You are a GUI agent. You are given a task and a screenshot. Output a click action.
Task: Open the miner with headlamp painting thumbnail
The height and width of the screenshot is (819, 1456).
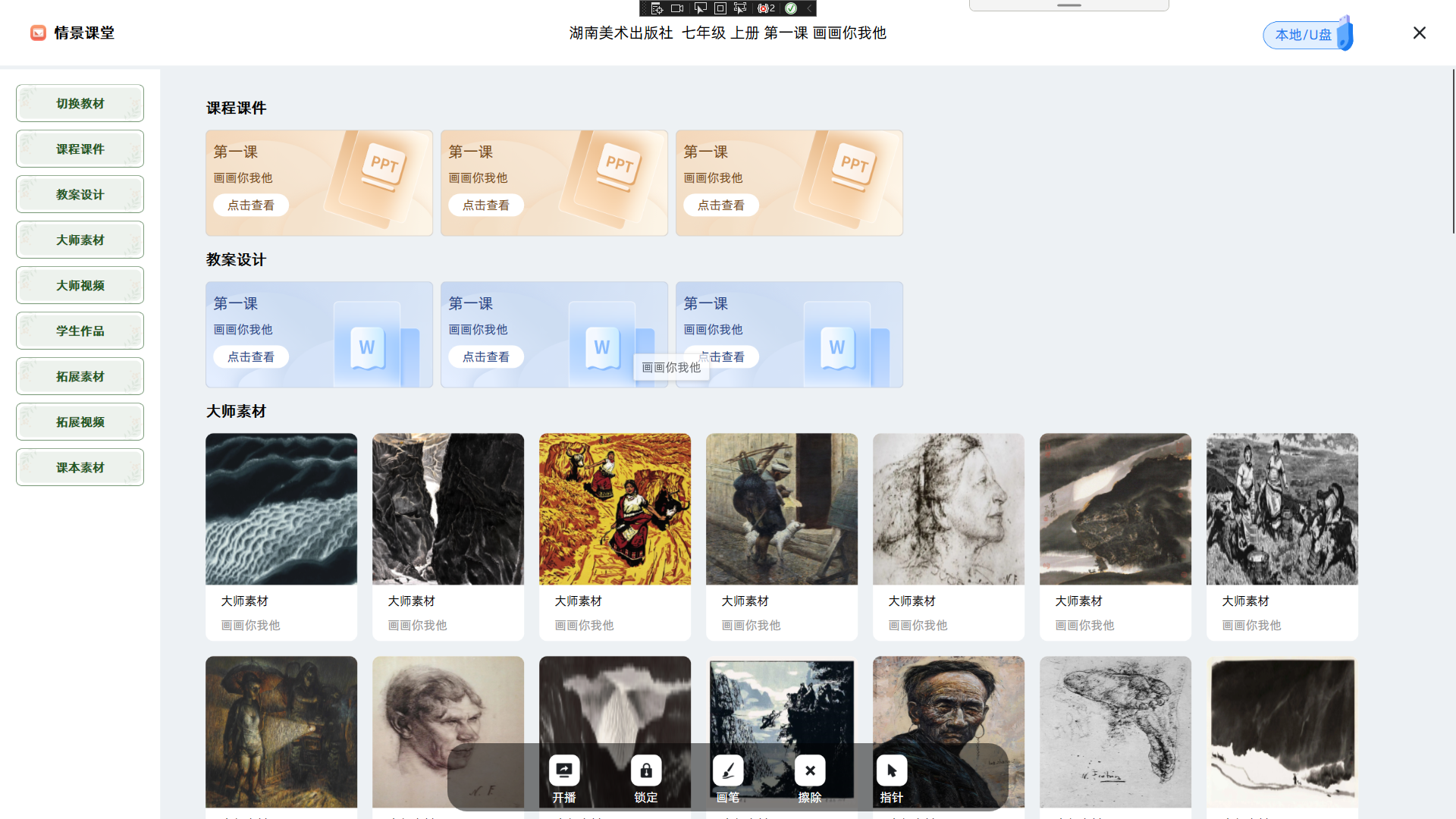pyautogui.click(x=281, y=732)
